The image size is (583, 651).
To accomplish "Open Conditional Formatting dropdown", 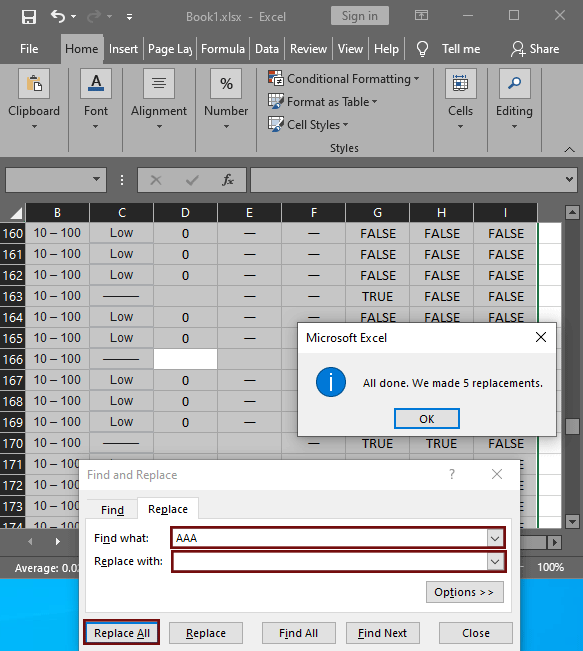I will pyautogui.click(x=344, y=78).
